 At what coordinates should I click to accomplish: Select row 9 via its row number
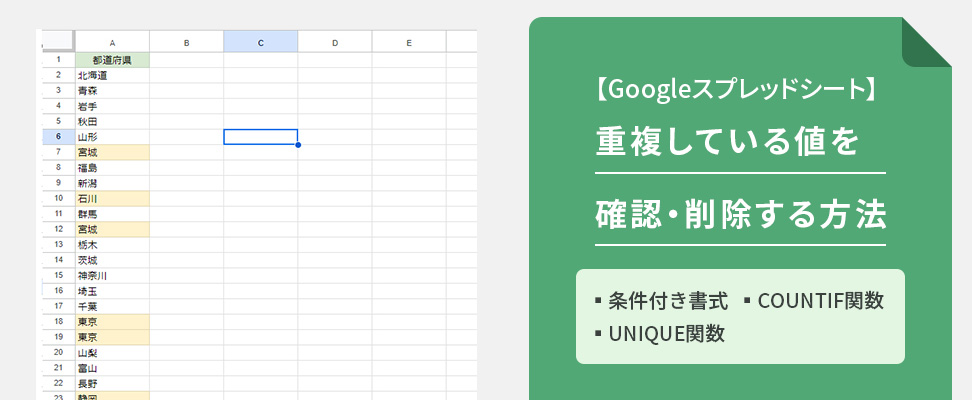[x=58, y=184]
